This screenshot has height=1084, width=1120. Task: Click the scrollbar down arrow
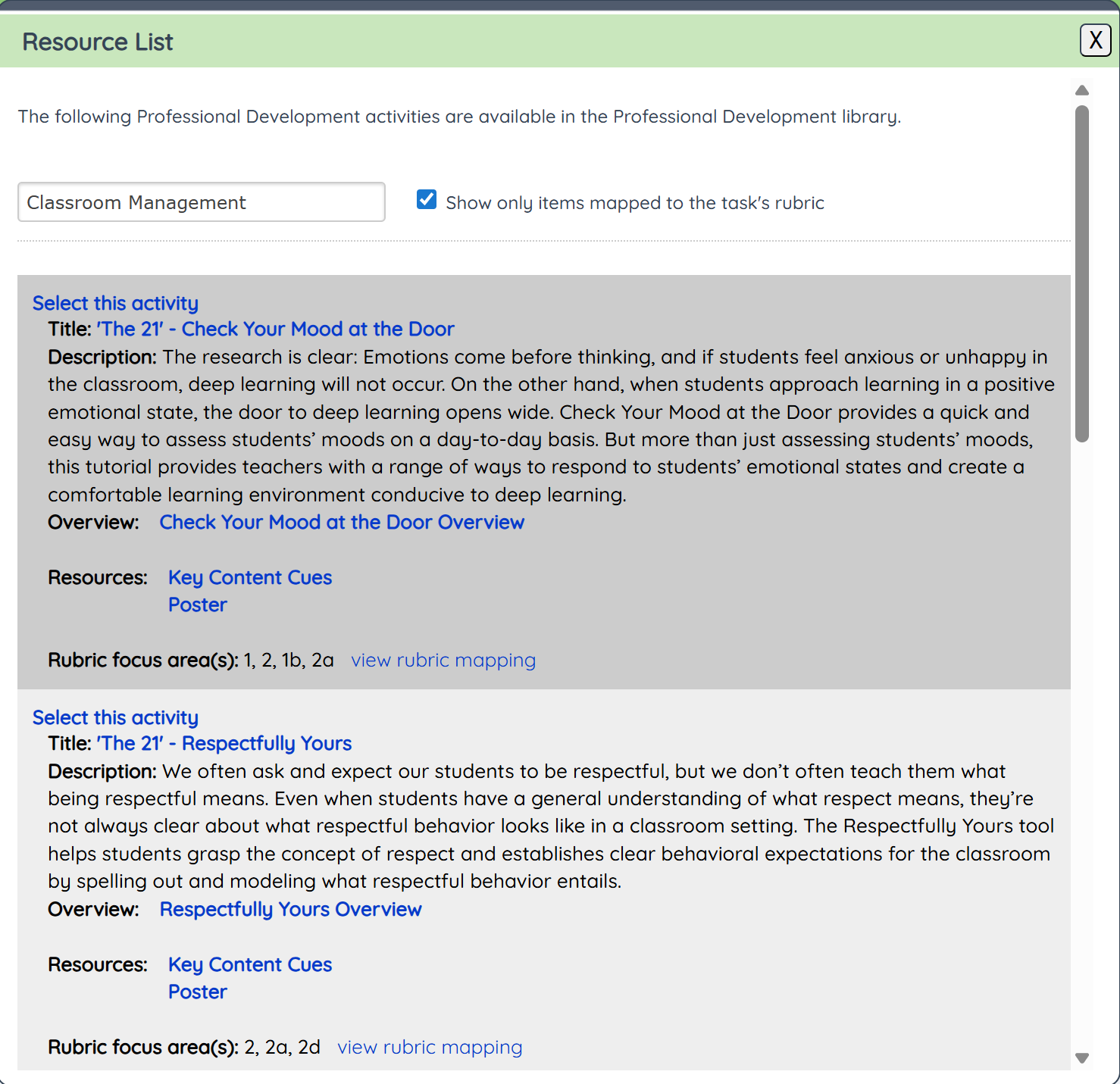(1082, 1058)
